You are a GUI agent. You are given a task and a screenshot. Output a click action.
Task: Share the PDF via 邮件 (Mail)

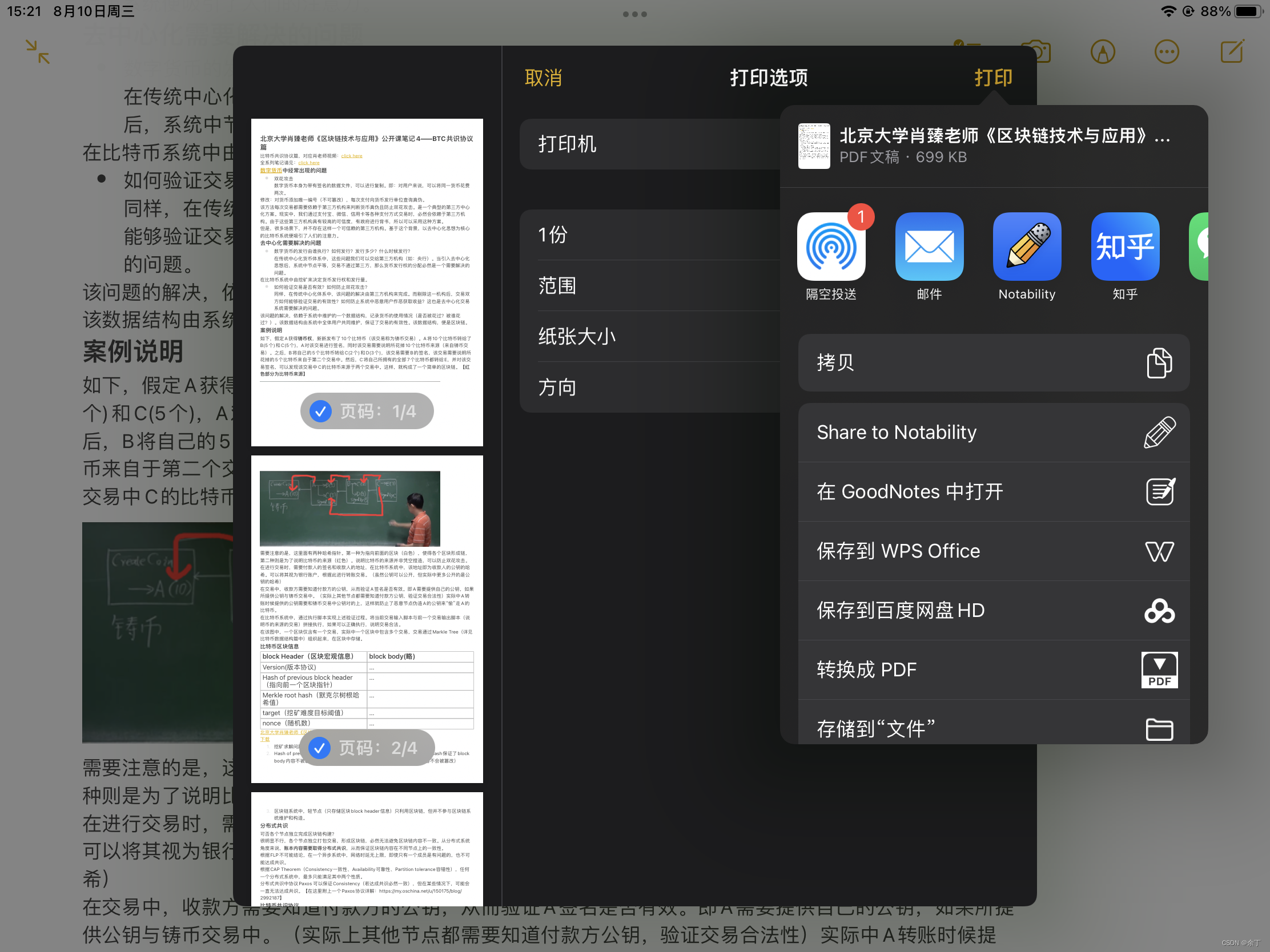click(x=929, y=247)
